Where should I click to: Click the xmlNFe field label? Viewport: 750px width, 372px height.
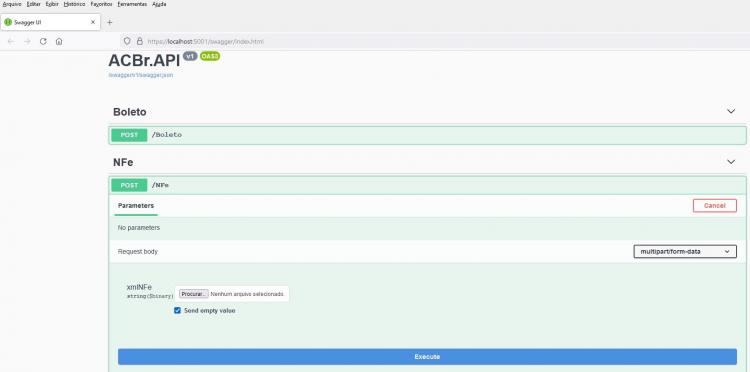(x=139, y=287)
